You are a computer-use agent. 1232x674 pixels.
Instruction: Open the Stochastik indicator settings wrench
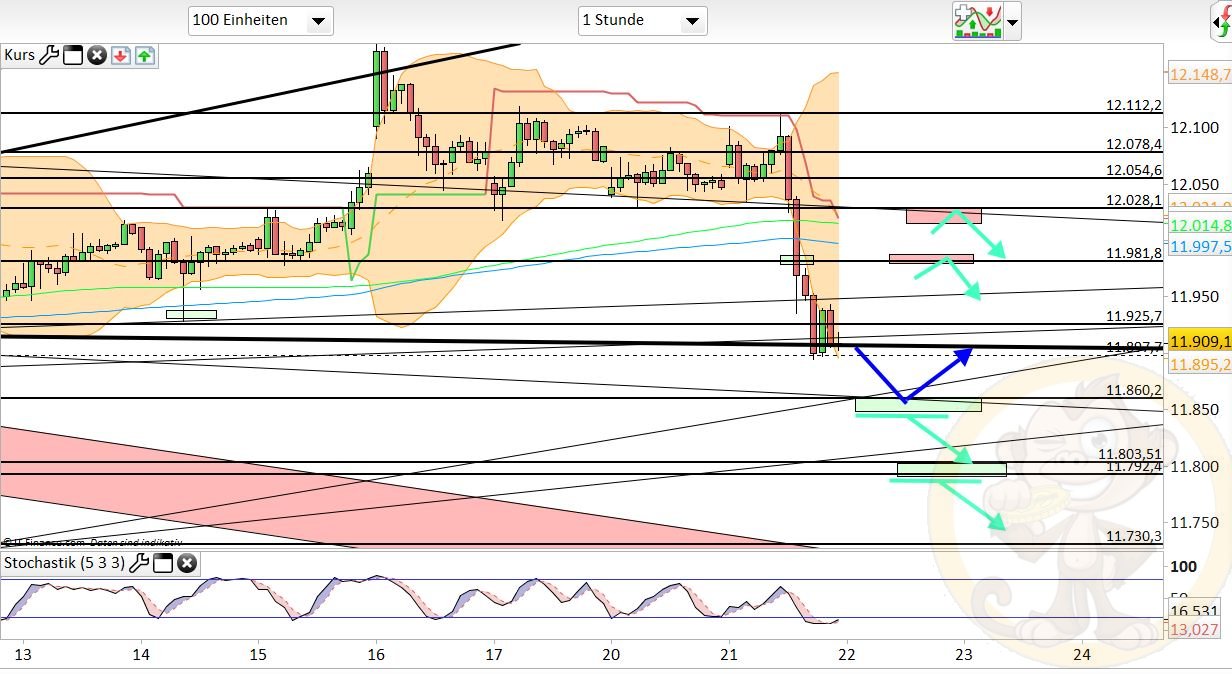(x=139, y=563)
